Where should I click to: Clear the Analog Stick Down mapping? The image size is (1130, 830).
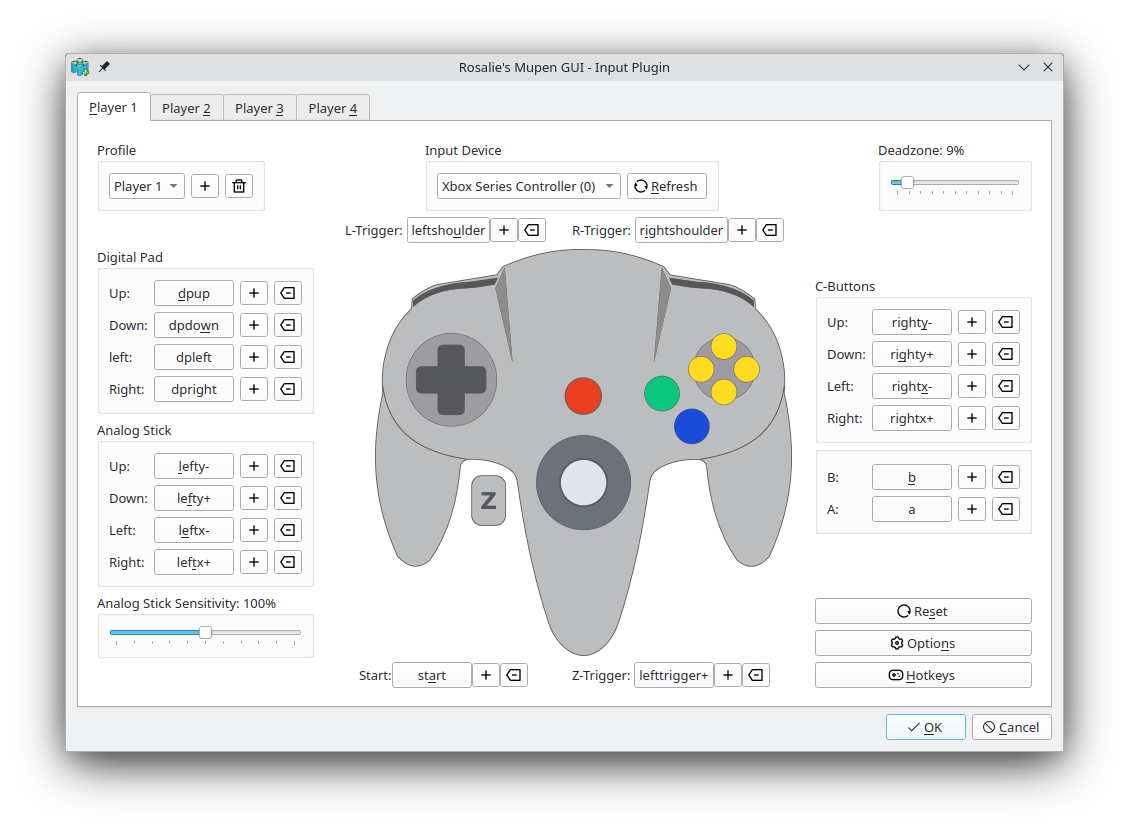pyautogui.click(x=288, y=498)
